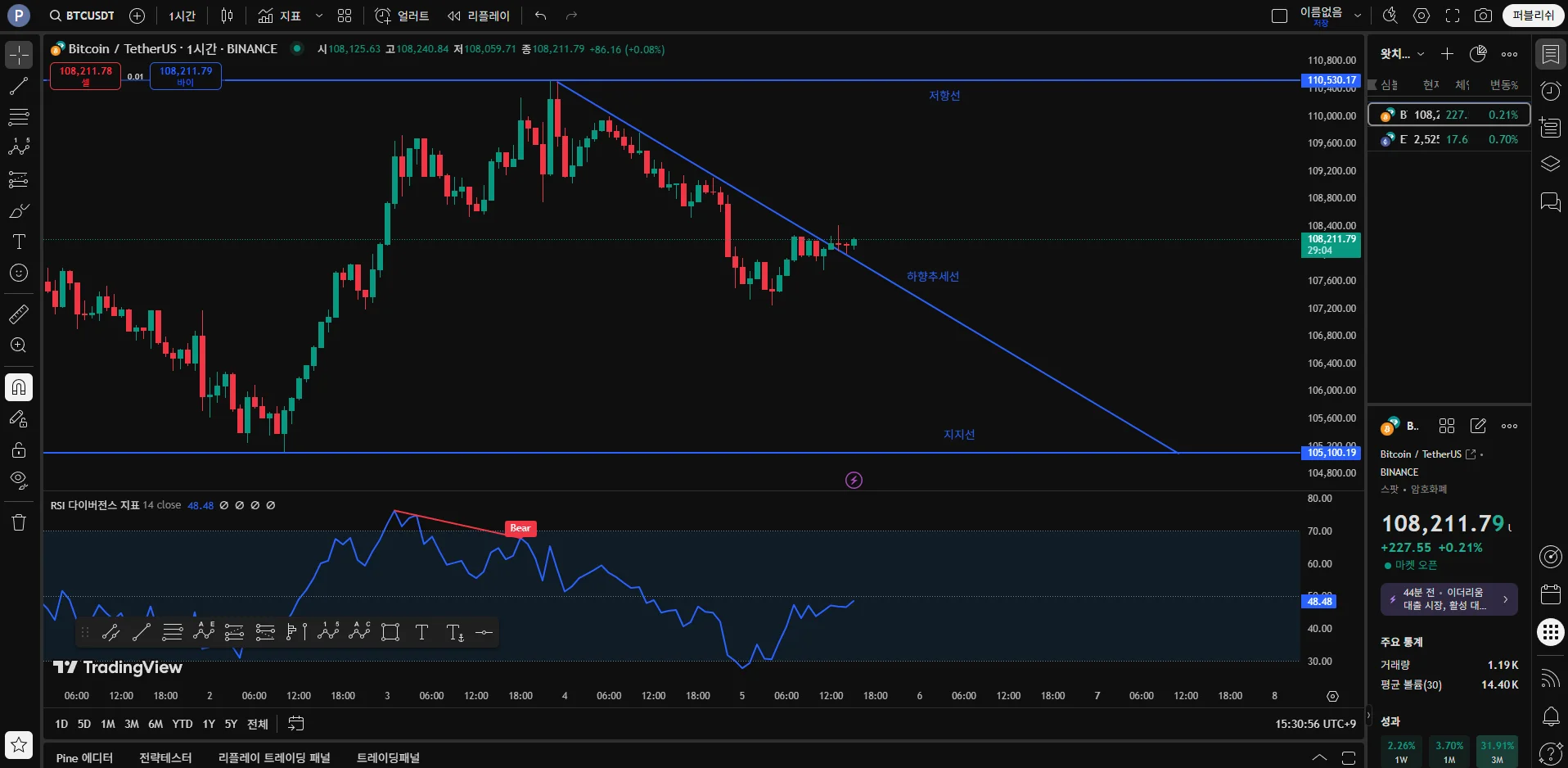Select the Bitcoin row in watchlist
1568x768 pixels.
point(1449,115)
